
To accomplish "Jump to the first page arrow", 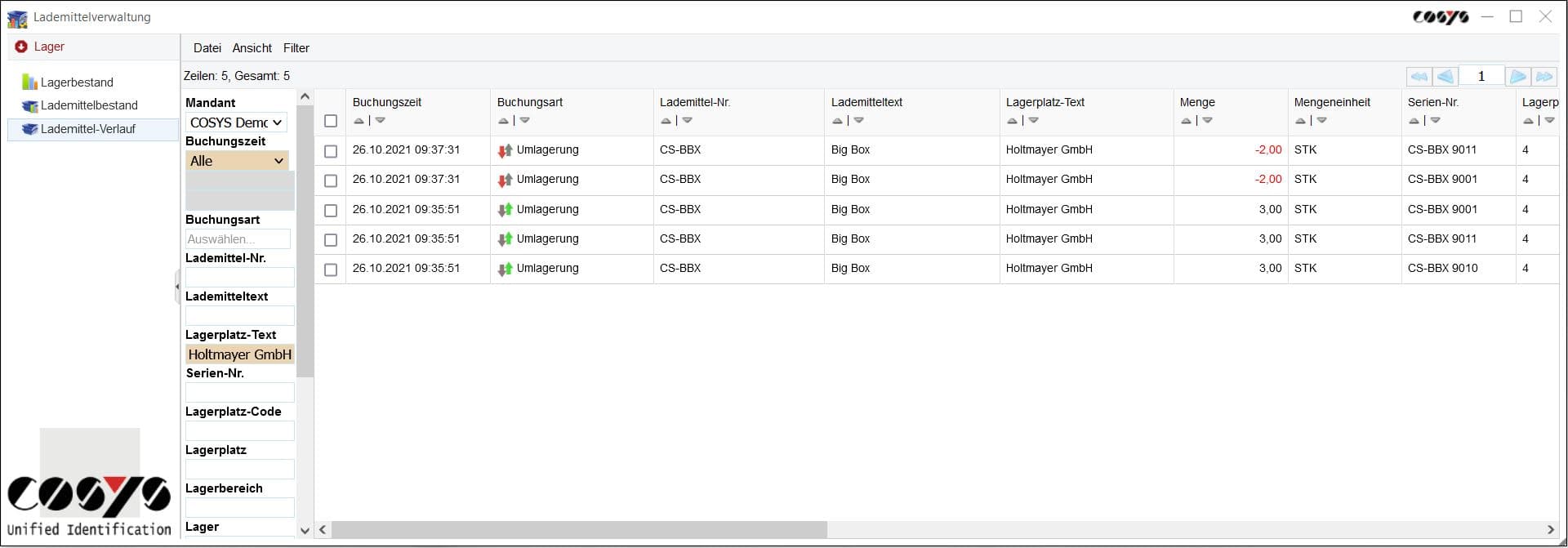I will click(x=1419, y=76).
